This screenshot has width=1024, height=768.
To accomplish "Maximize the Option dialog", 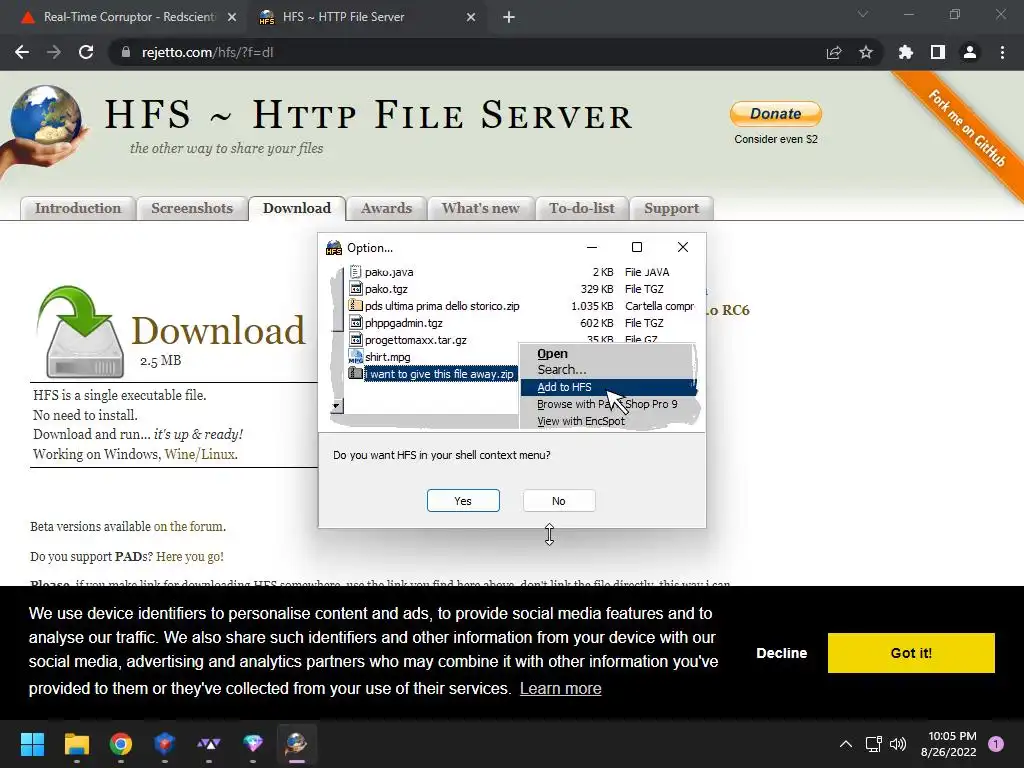I will pos(637,247).
